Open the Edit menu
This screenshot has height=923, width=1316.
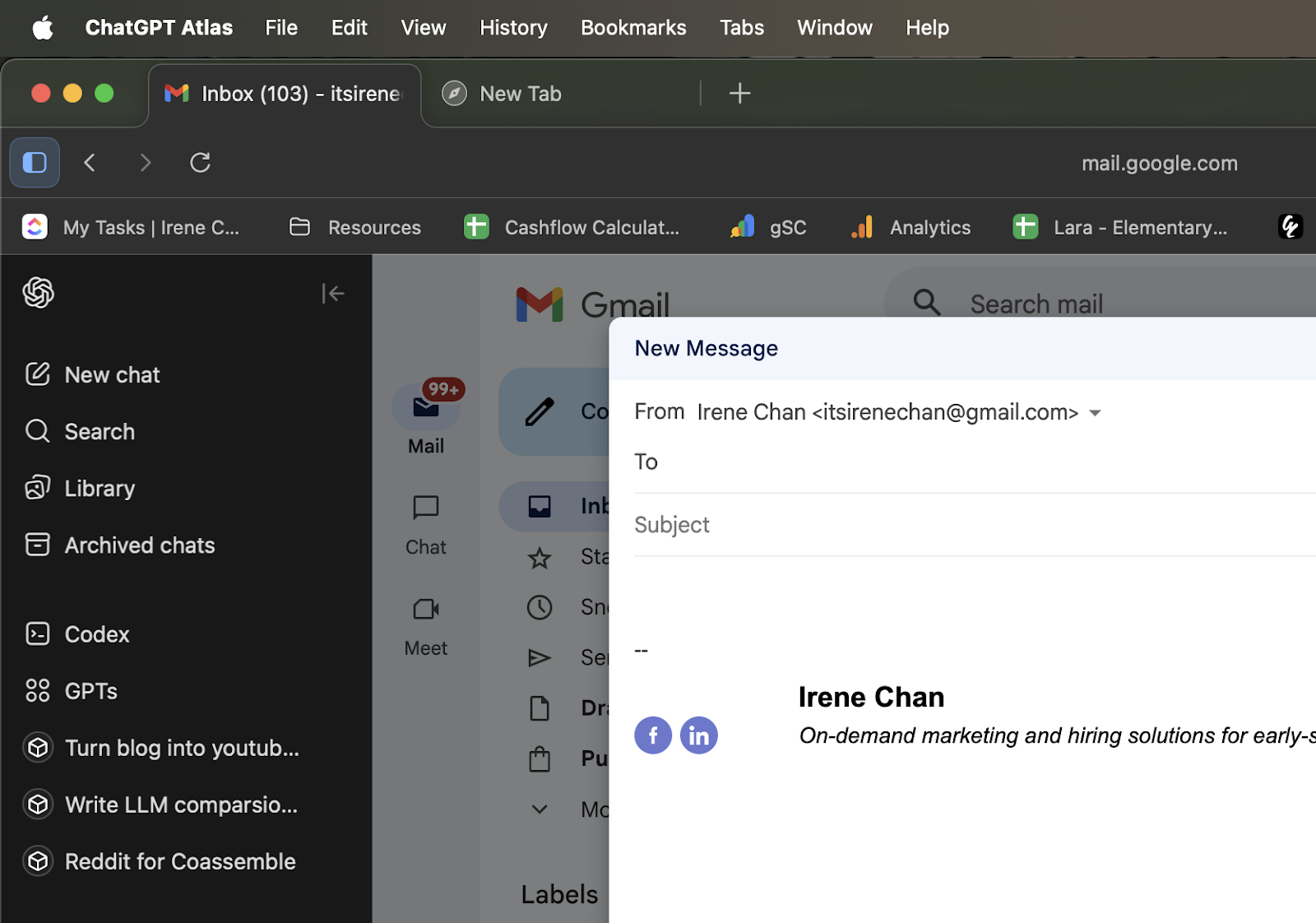[349, 27]
